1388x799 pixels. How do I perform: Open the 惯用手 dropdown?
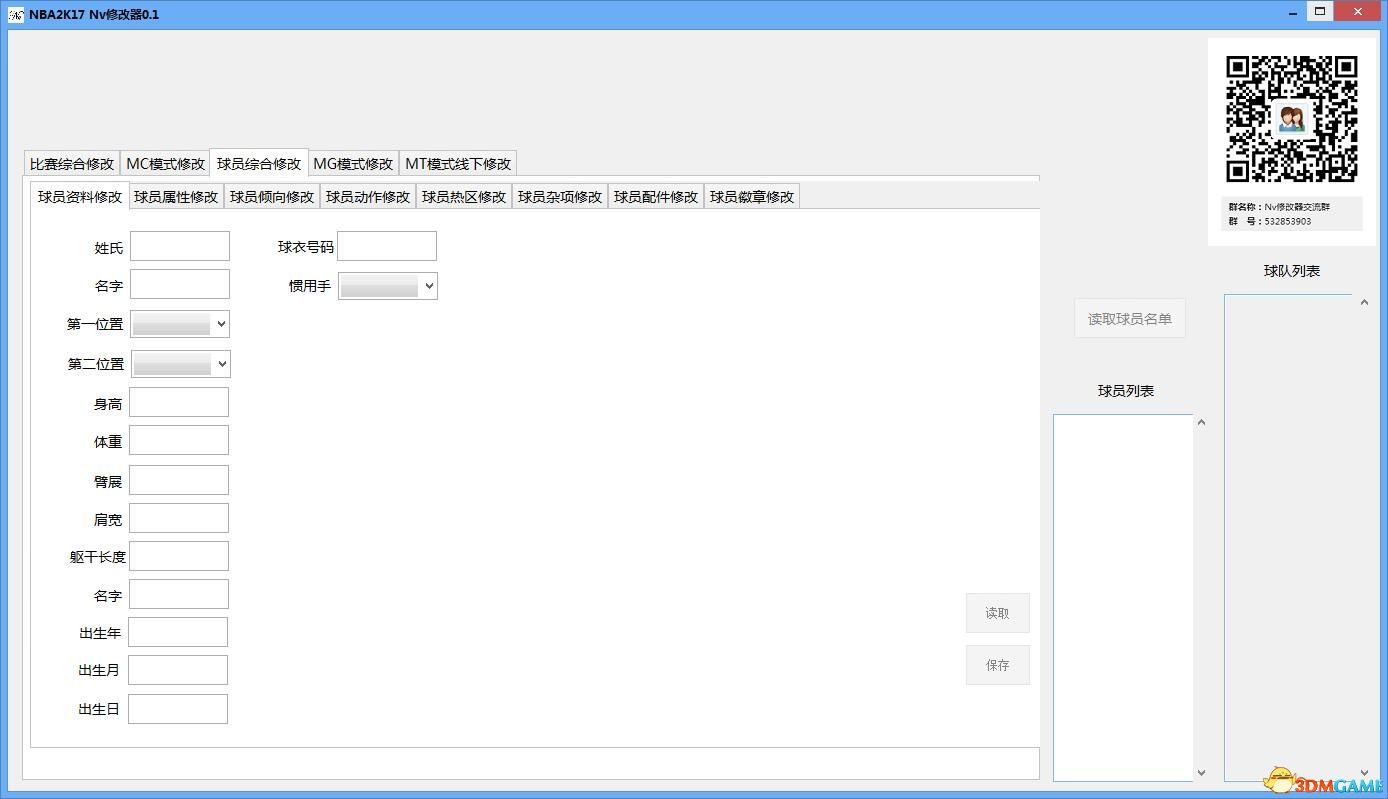tap(388, 286)
